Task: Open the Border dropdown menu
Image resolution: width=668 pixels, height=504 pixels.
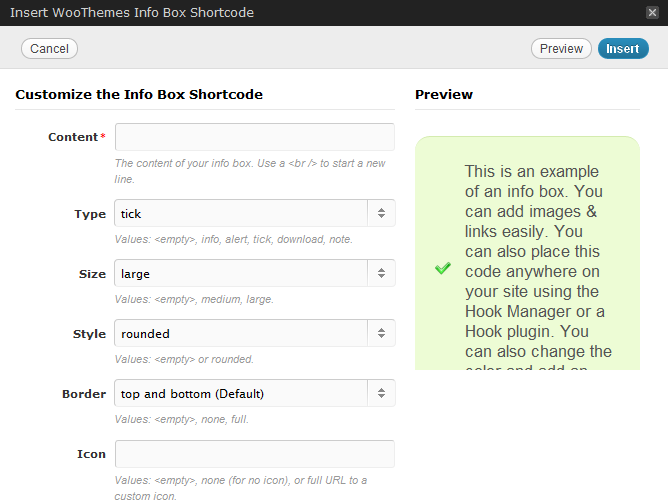Action: point(242,393)
